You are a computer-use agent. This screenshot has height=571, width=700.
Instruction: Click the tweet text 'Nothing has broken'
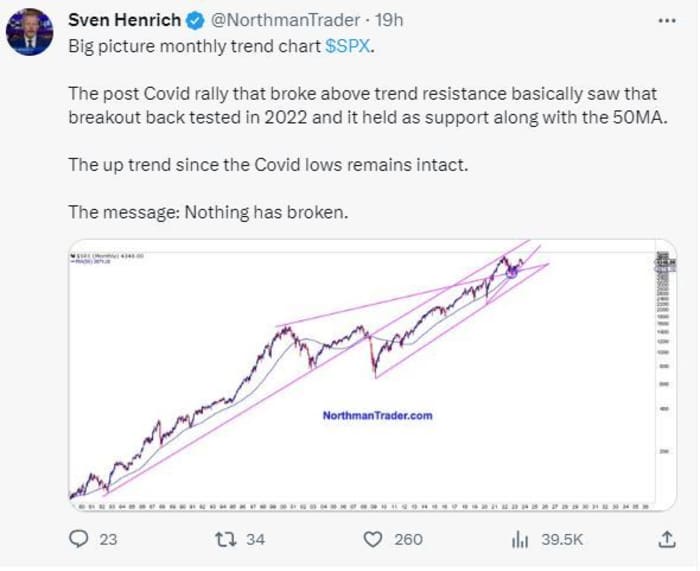point(266,212)
